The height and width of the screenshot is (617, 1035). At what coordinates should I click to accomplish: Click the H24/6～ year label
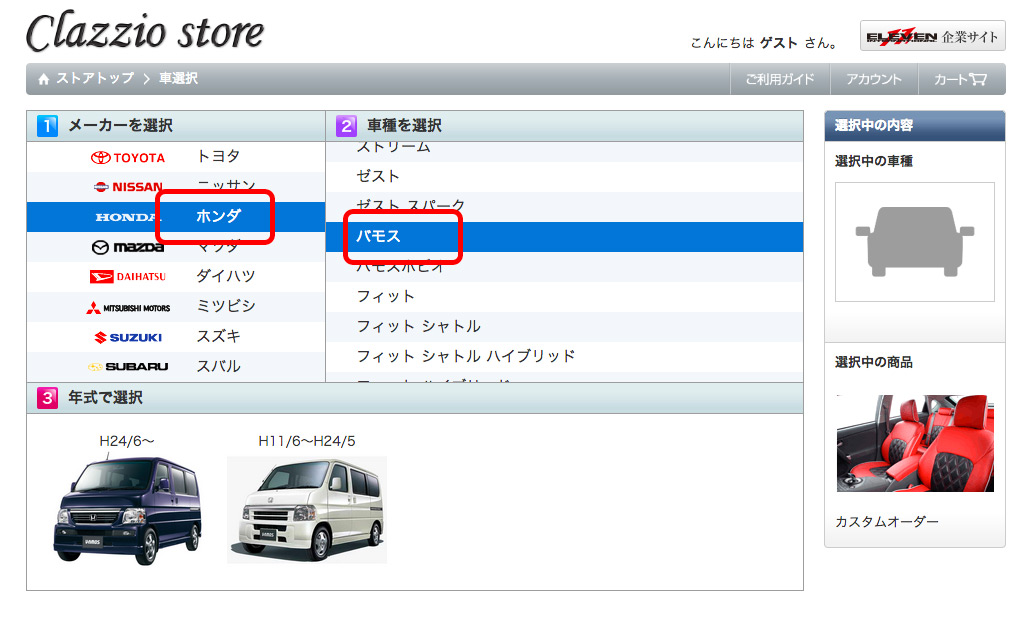pos(127,441)
